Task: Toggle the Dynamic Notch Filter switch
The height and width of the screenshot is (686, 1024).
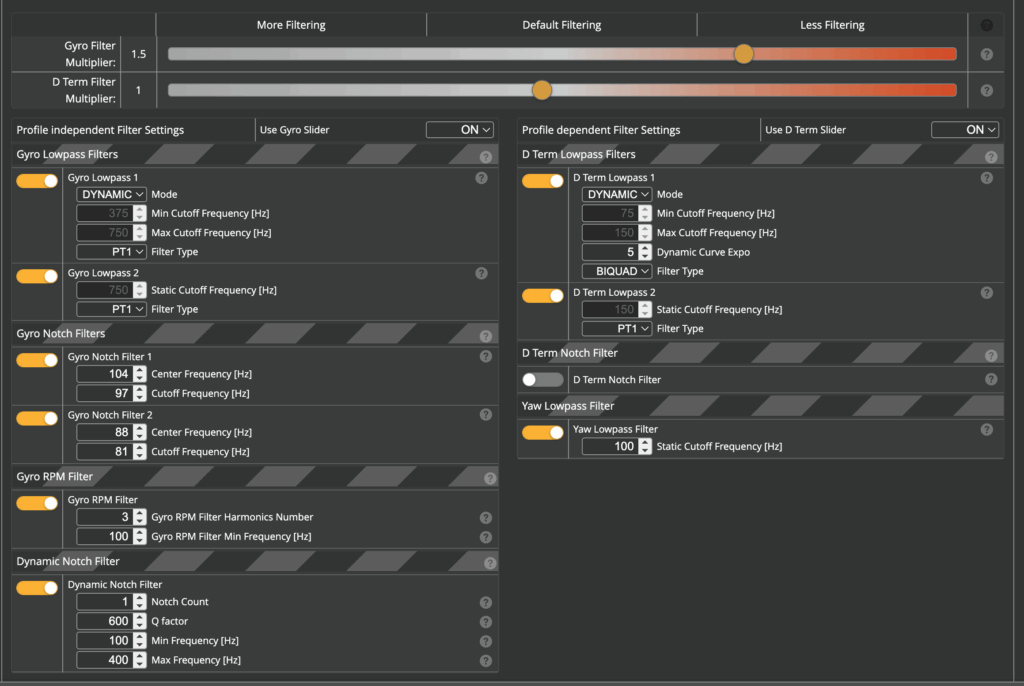Action: pyautogui.click(x=37, y=588)
